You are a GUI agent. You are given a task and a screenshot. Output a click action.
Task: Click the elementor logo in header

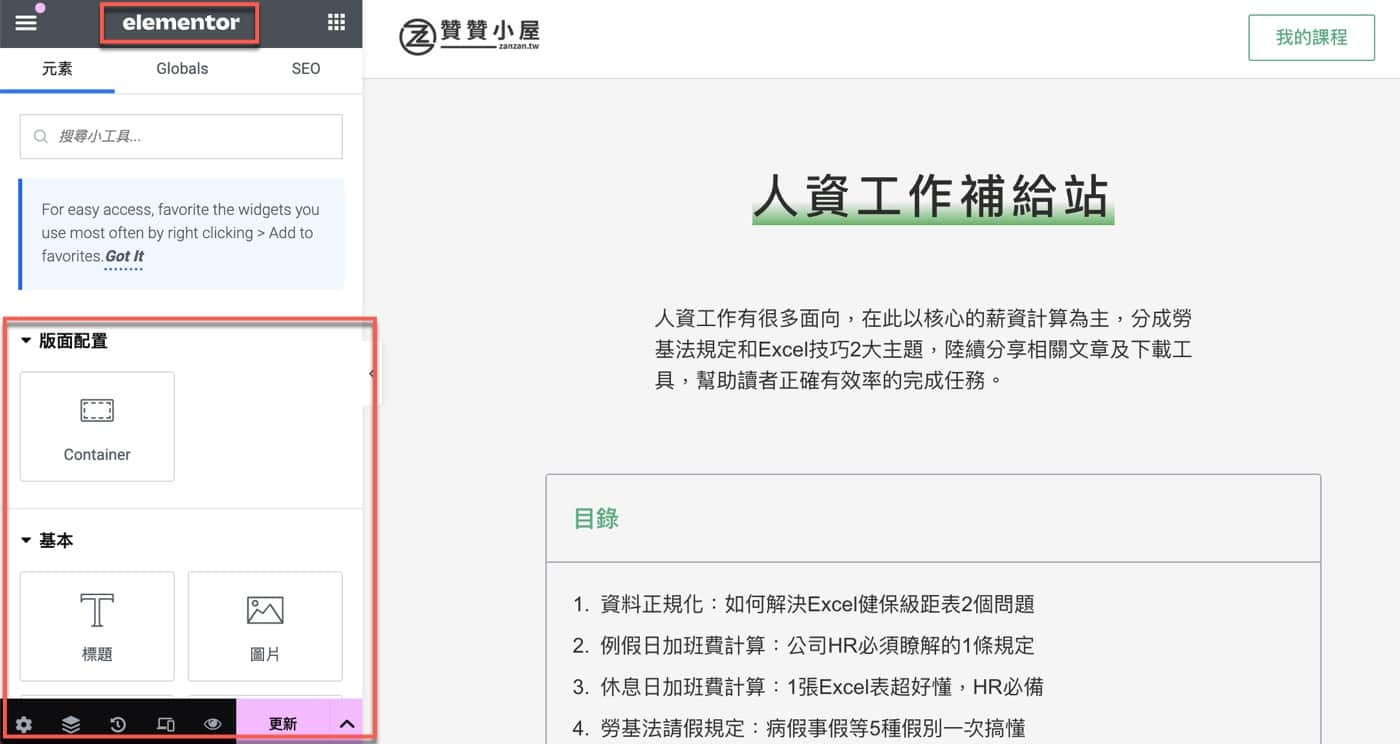(181, 22)
